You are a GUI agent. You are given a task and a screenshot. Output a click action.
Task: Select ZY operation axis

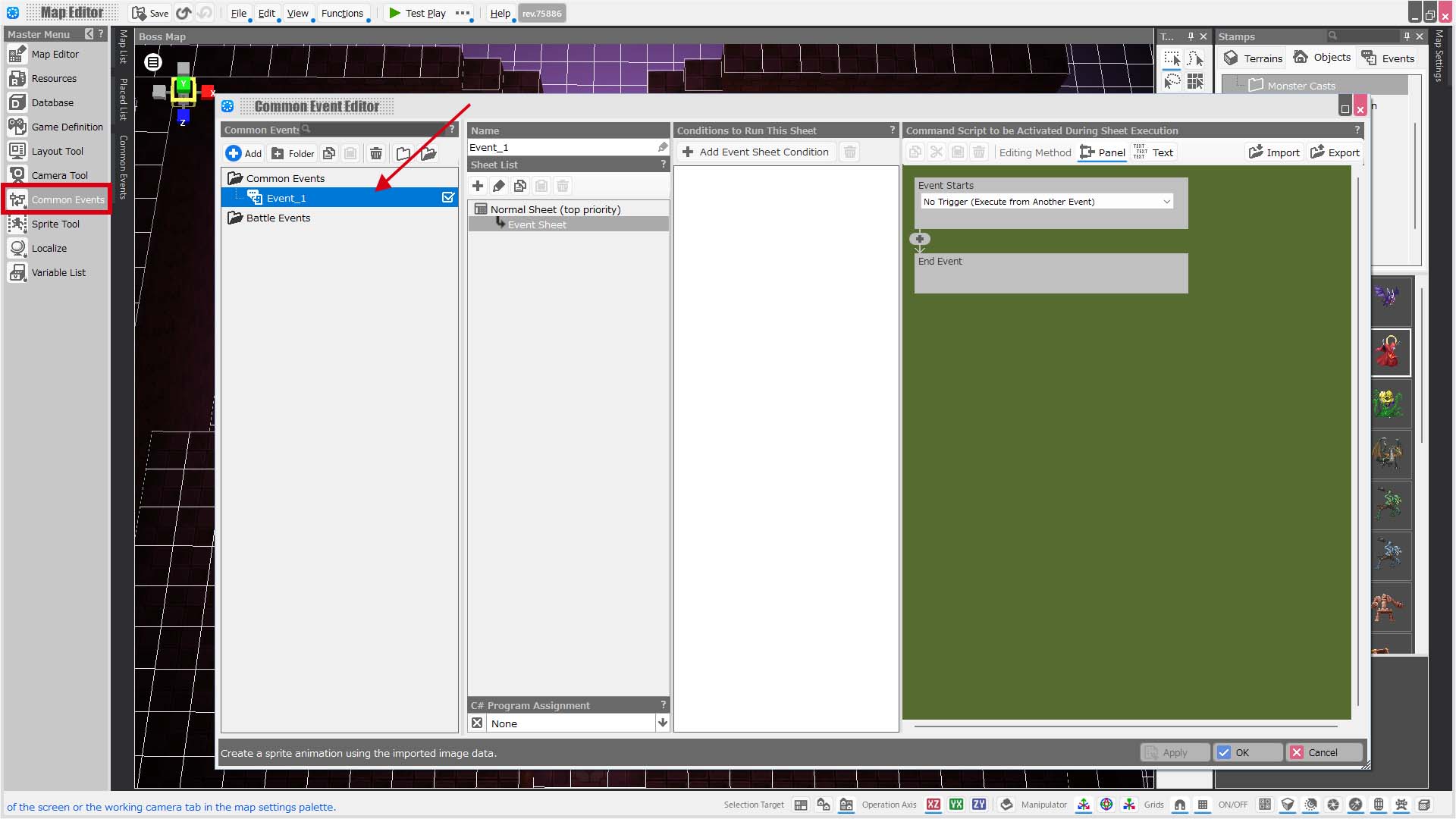point(979,805)
